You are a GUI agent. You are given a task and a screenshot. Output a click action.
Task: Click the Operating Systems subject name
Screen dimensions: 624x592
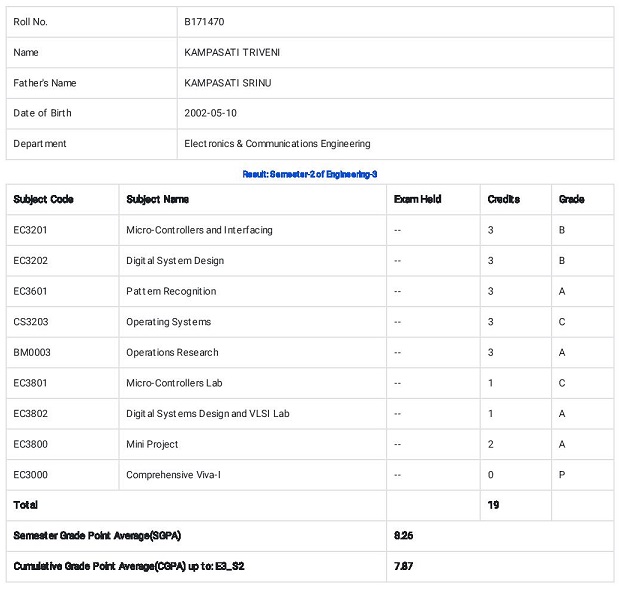coord(168,322)
